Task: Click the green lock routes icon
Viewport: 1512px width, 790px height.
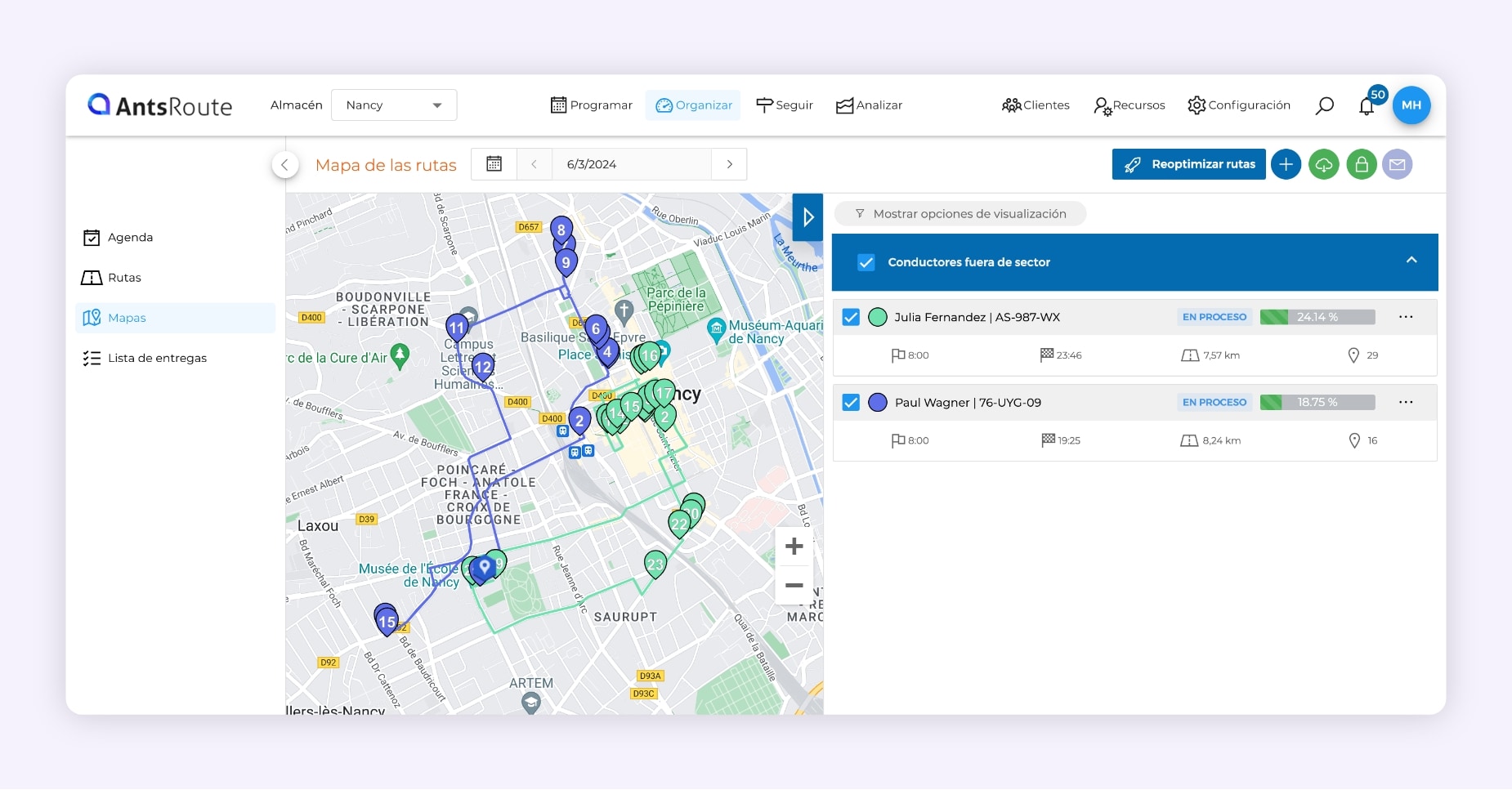Action: pos(1361,164)
